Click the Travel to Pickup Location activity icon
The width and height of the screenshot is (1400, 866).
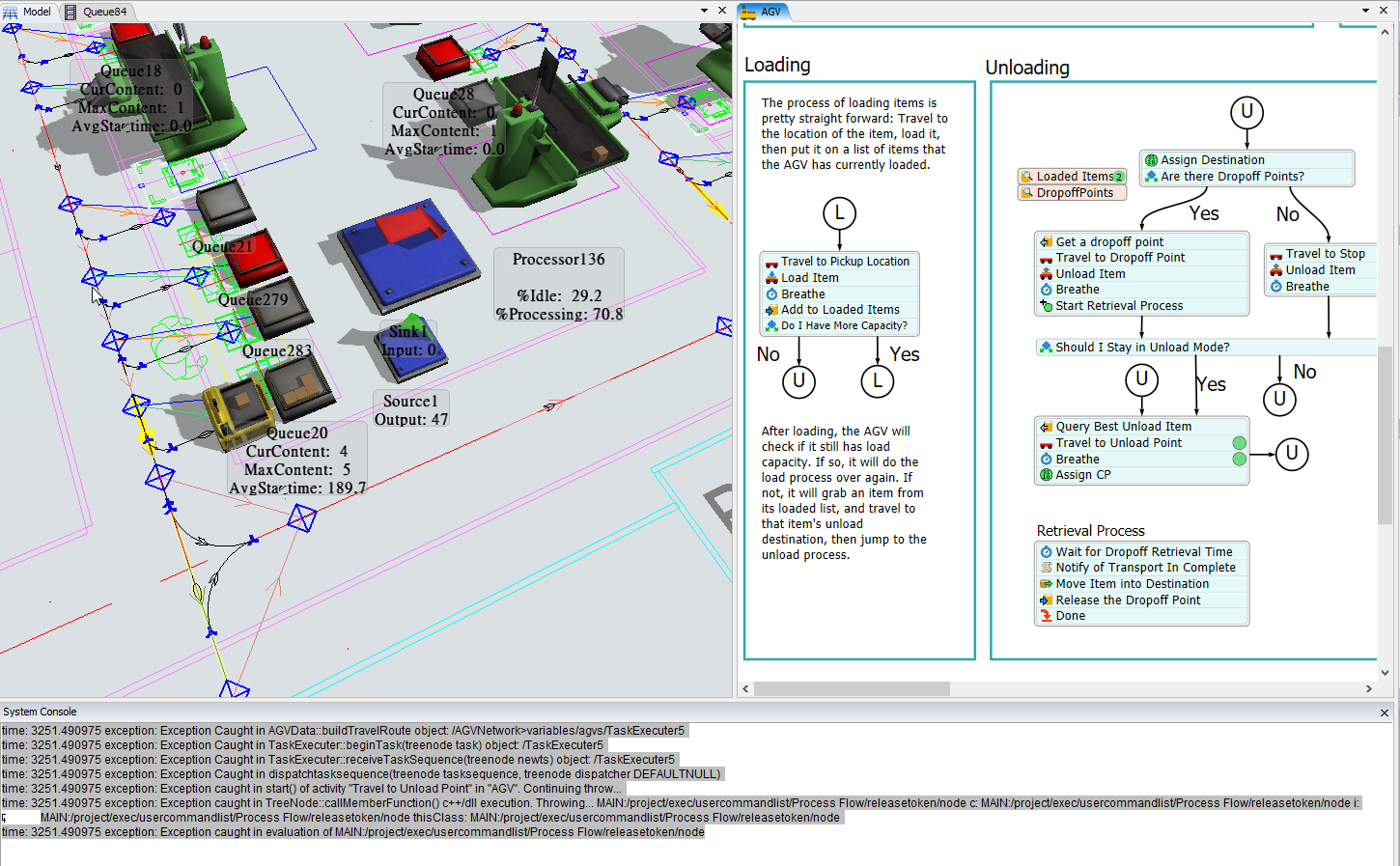pyautogui.click(x=771, y=263)
